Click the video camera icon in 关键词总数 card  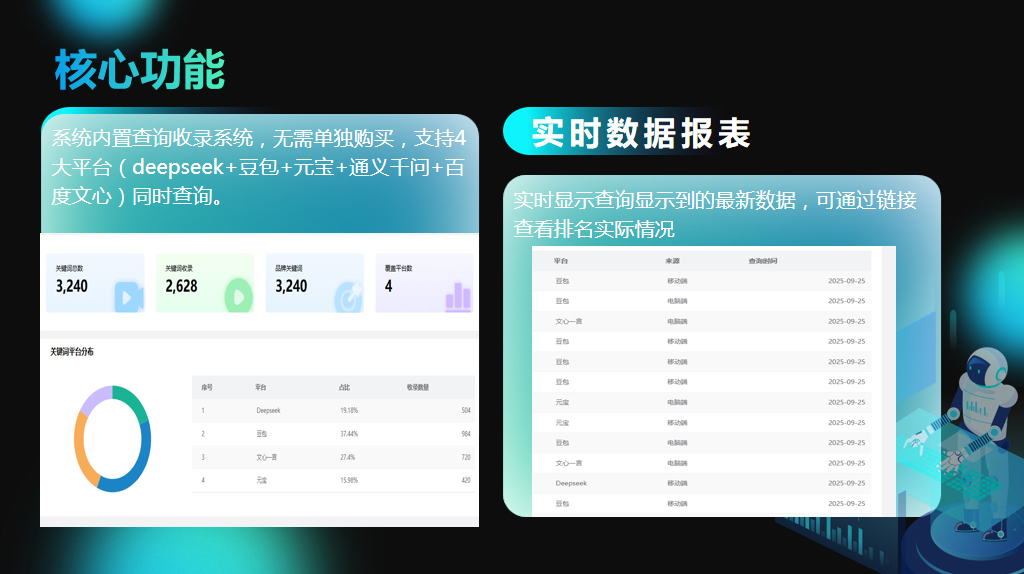click(127, 296)
